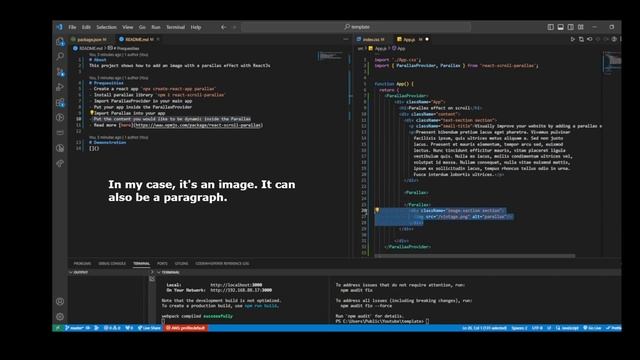Open the remote window indicator in the status bar

(58, 328)
